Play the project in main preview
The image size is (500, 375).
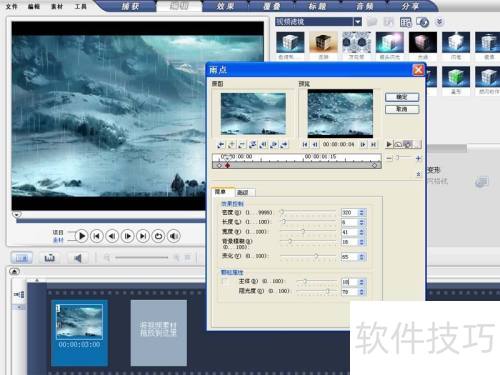pos(81,236)
